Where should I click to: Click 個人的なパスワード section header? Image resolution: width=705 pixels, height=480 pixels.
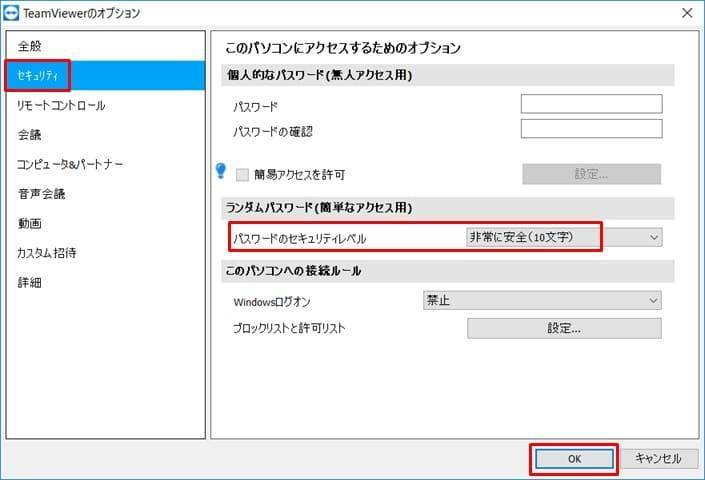[448, 75]
